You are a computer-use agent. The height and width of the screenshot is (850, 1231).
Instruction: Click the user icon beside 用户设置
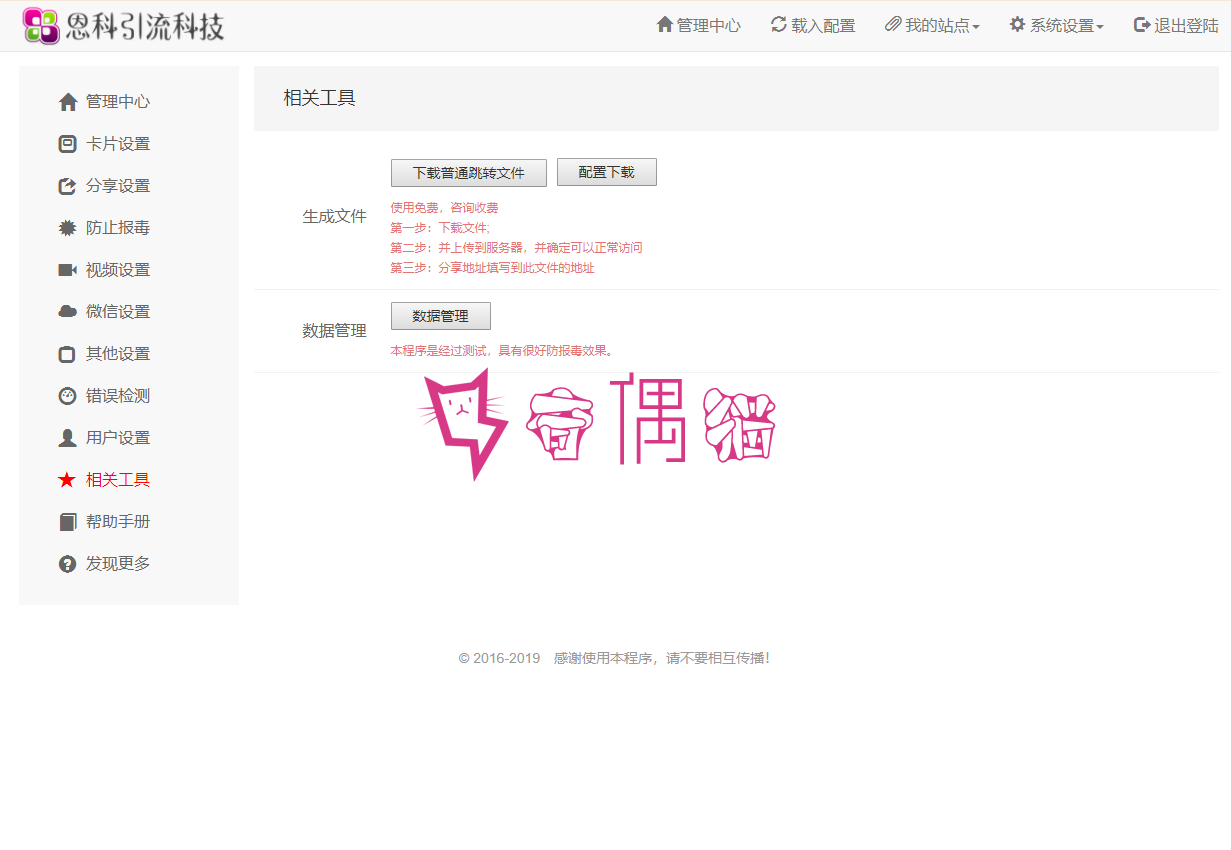pyautogui.click(x=67, y=438)
